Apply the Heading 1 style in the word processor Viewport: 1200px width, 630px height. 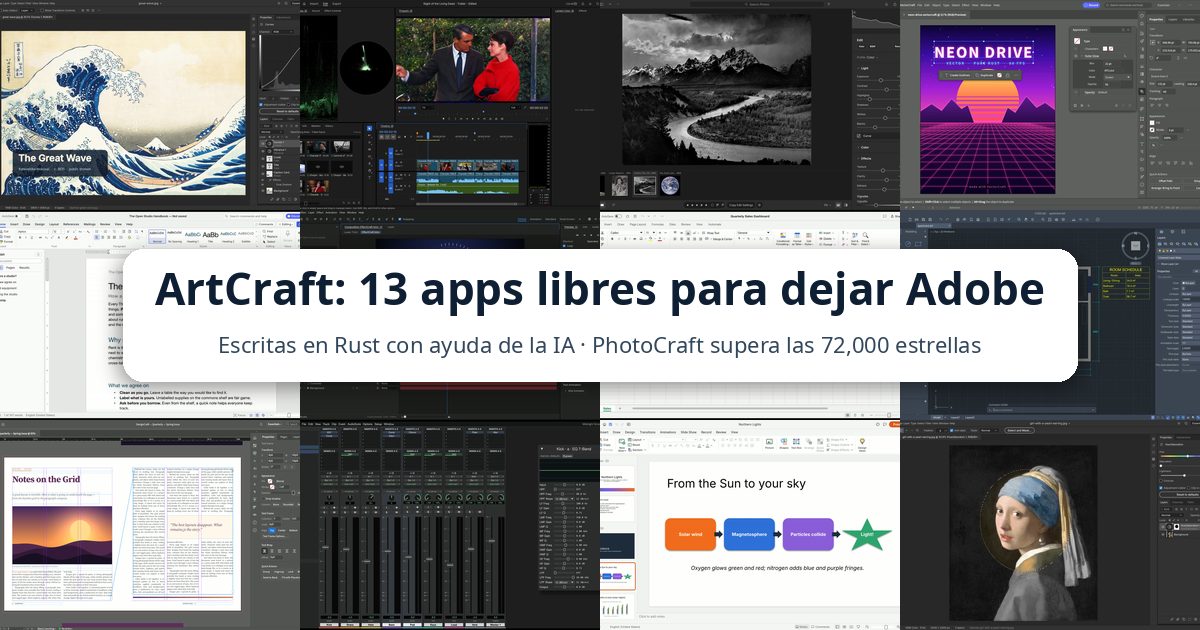pyautogui.click(x=193, y=236)
